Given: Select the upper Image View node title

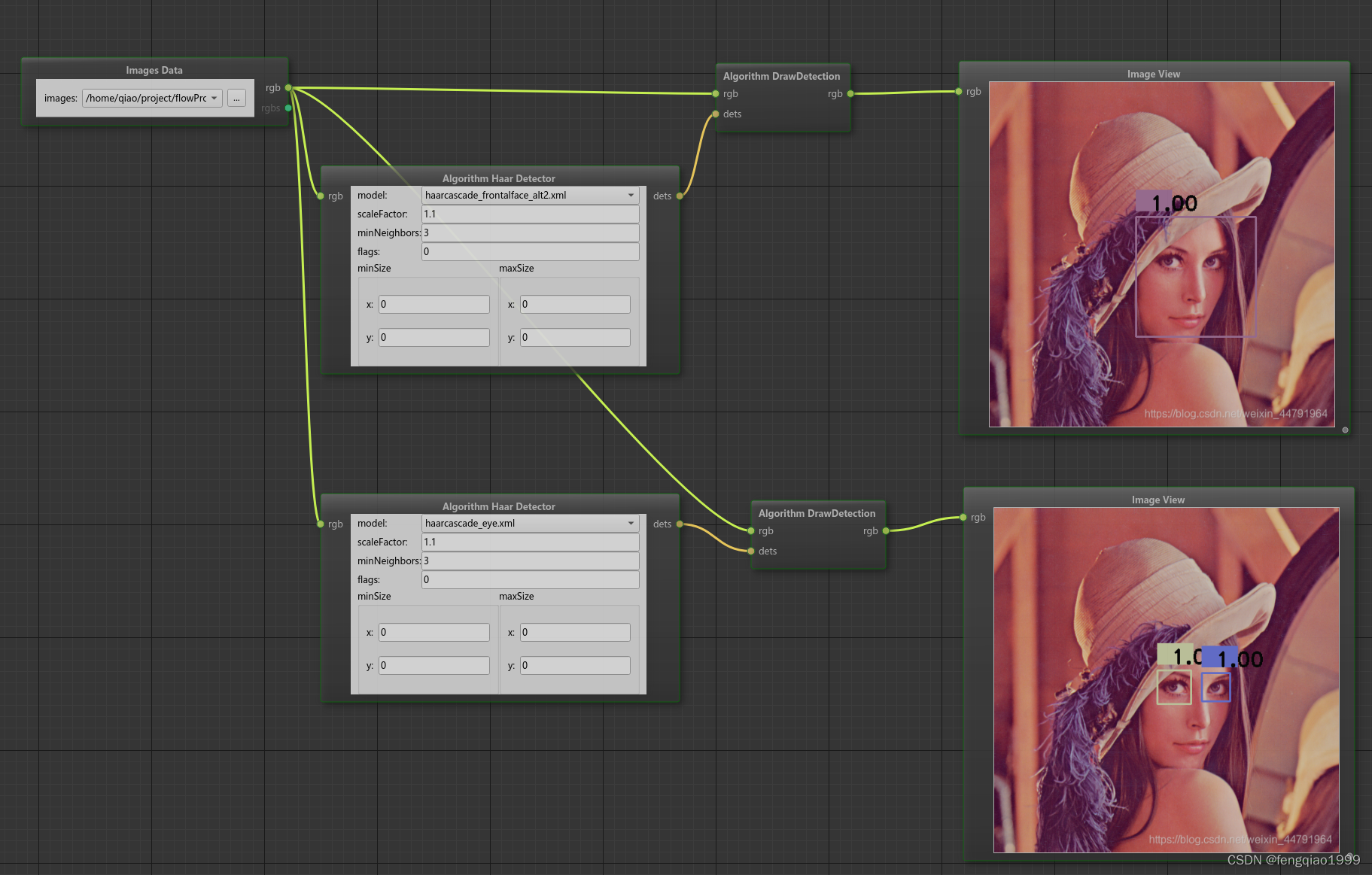Looking at the screenshot, I should click(x=1154, y=74).
